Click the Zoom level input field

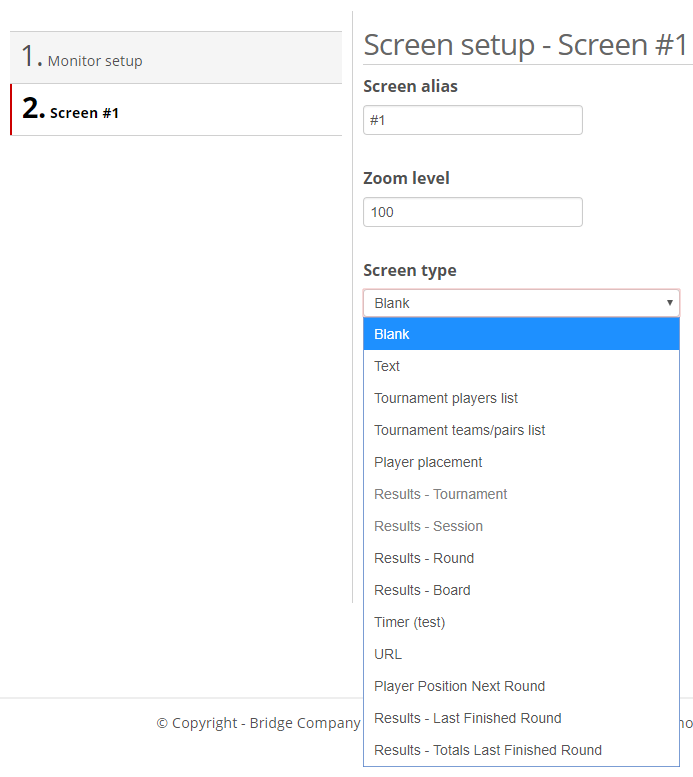click(472, 212)
